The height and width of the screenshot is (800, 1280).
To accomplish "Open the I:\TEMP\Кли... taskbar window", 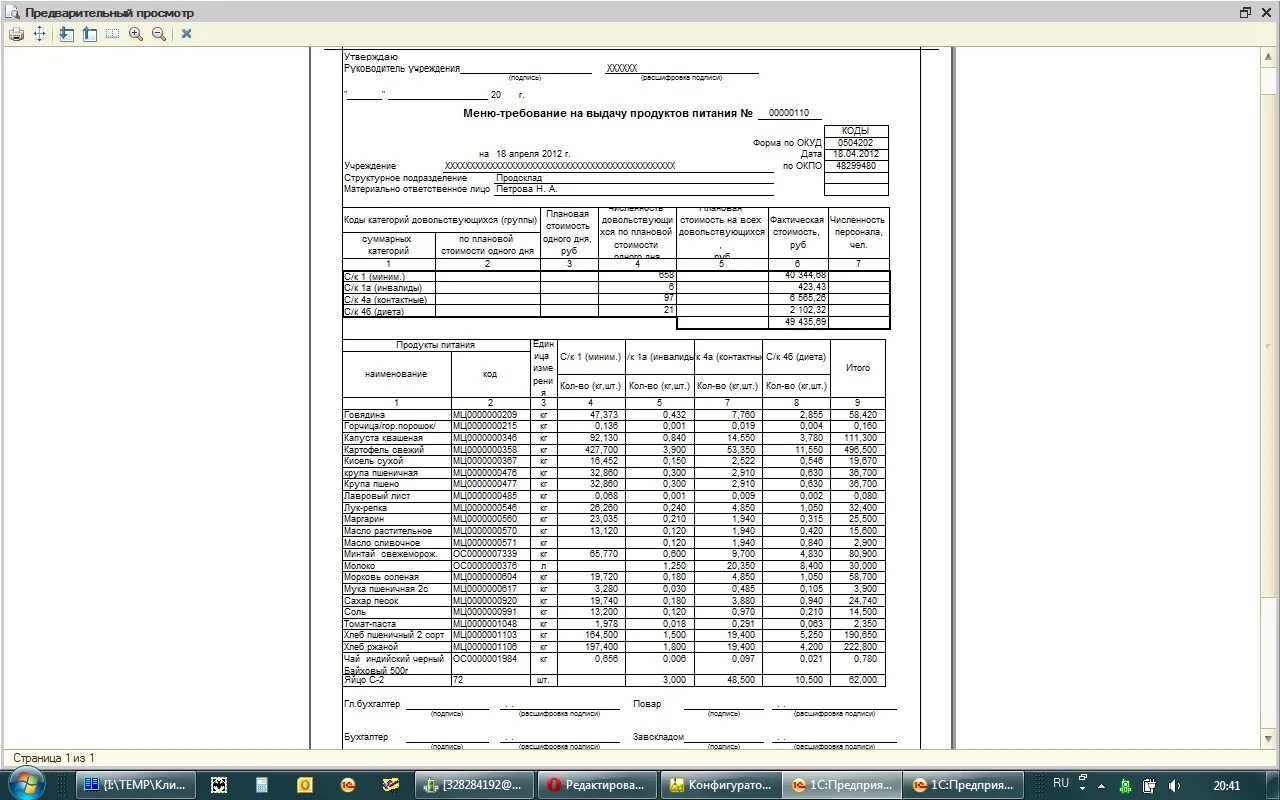I will tap(136, 785).
